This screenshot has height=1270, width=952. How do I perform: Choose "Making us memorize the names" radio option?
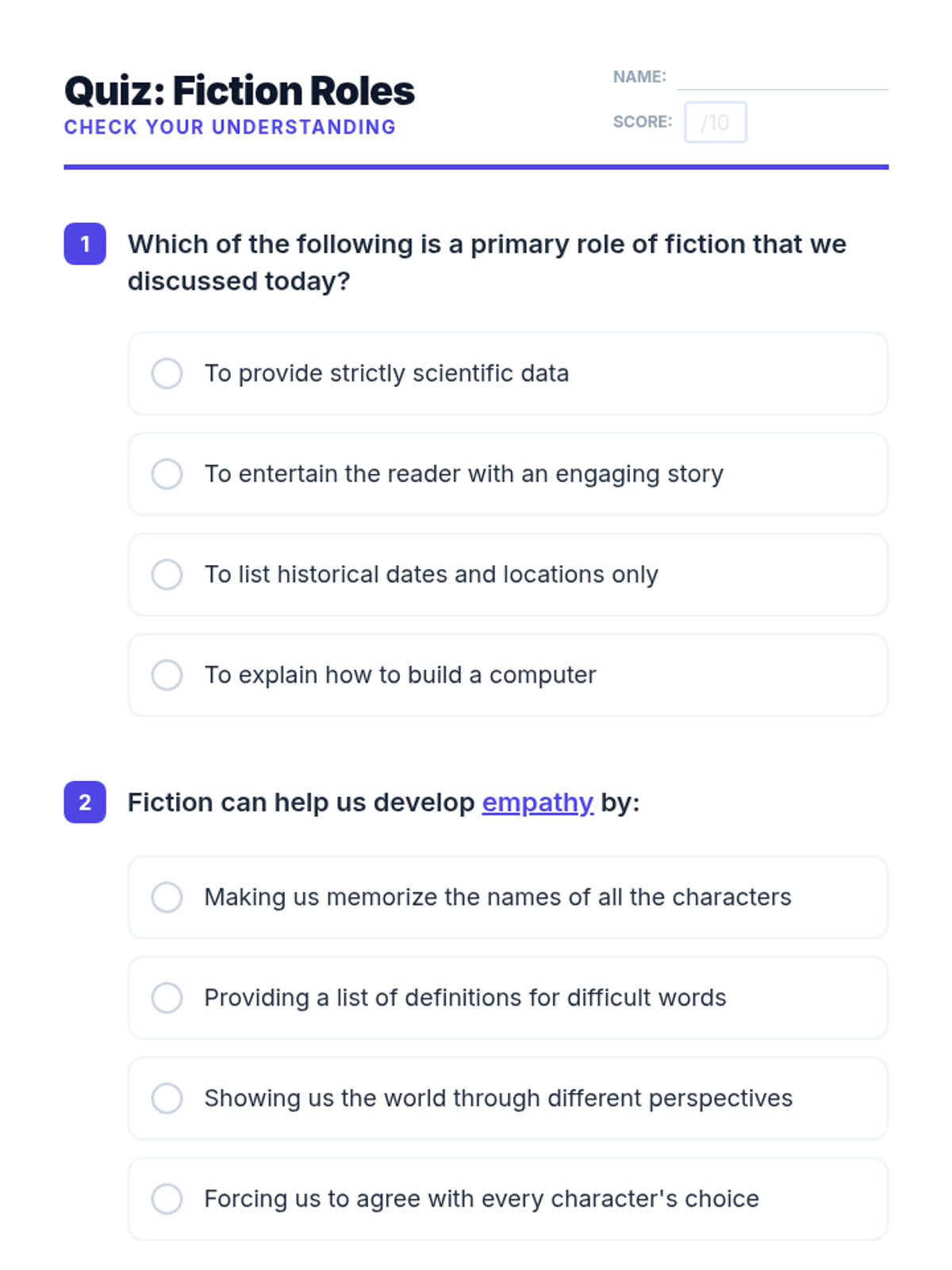pos(167,897)
